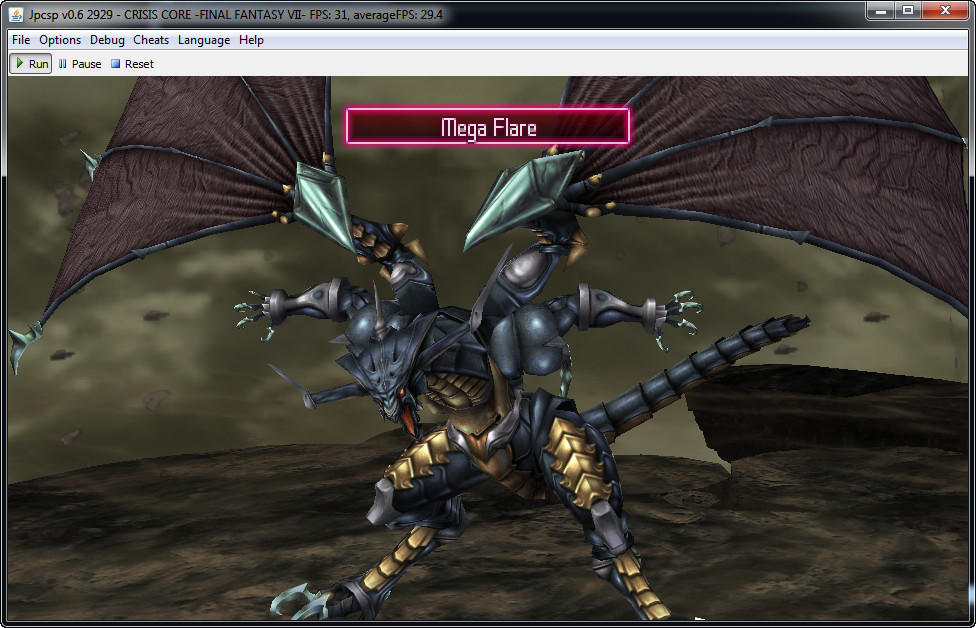The image size is (976, 628).
Task: Click the green Run play icon
Action: pos(20,64)
